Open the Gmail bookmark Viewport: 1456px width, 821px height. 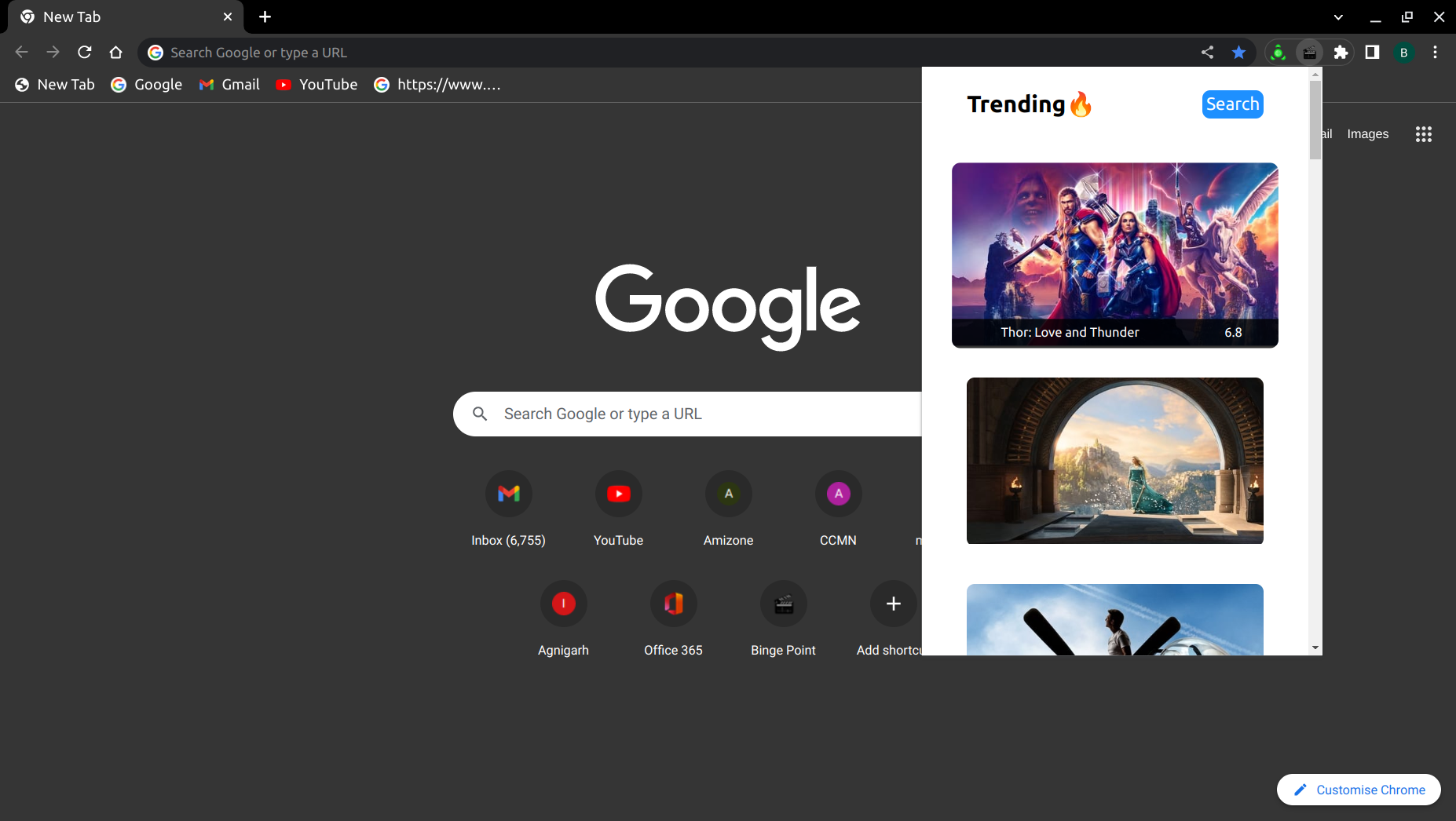coord(229,85)
